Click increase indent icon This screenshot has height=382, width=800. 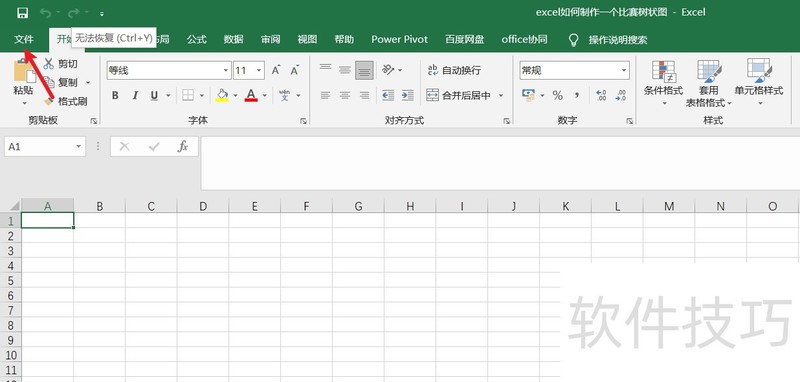[x=407, y=95]
